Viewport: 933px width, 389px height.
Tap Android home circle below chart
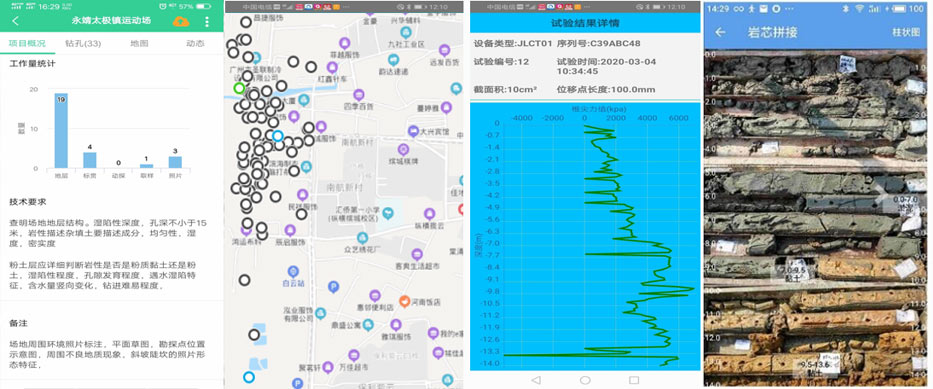pyautogui.click(x=585, y=379)
